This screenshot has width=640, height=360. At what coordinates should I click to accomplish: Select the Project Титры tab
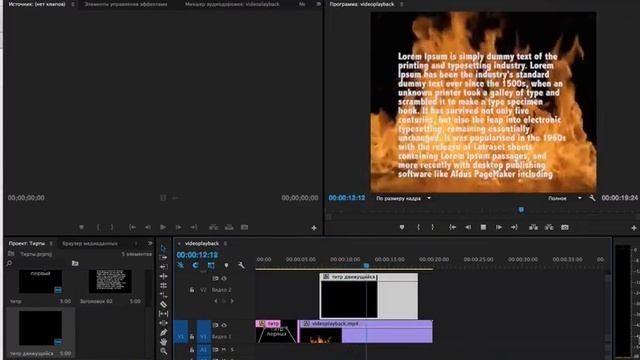[27, 244]
